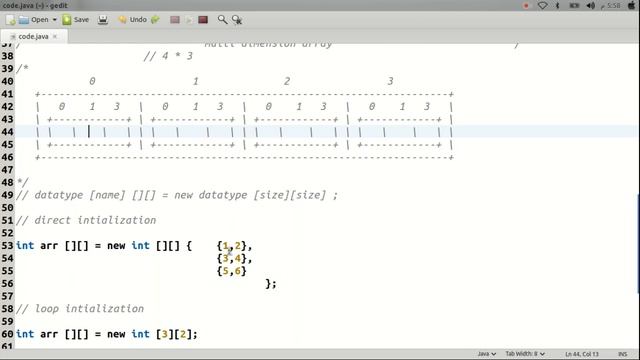Image resolution: width=640 pixels, height=360 pixels.
Task: Click the red recording indicator in top panel
Action: 526,5
